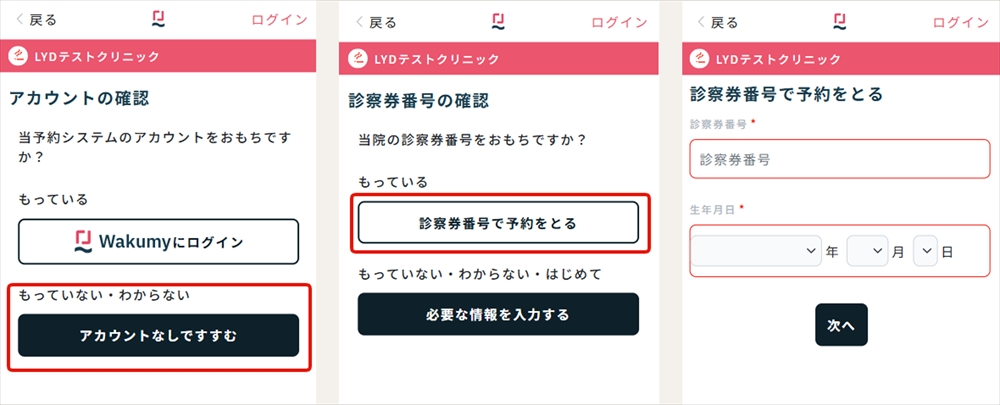Open ログイン link in the right panel
1000x405 pixels.
point(960,23)
